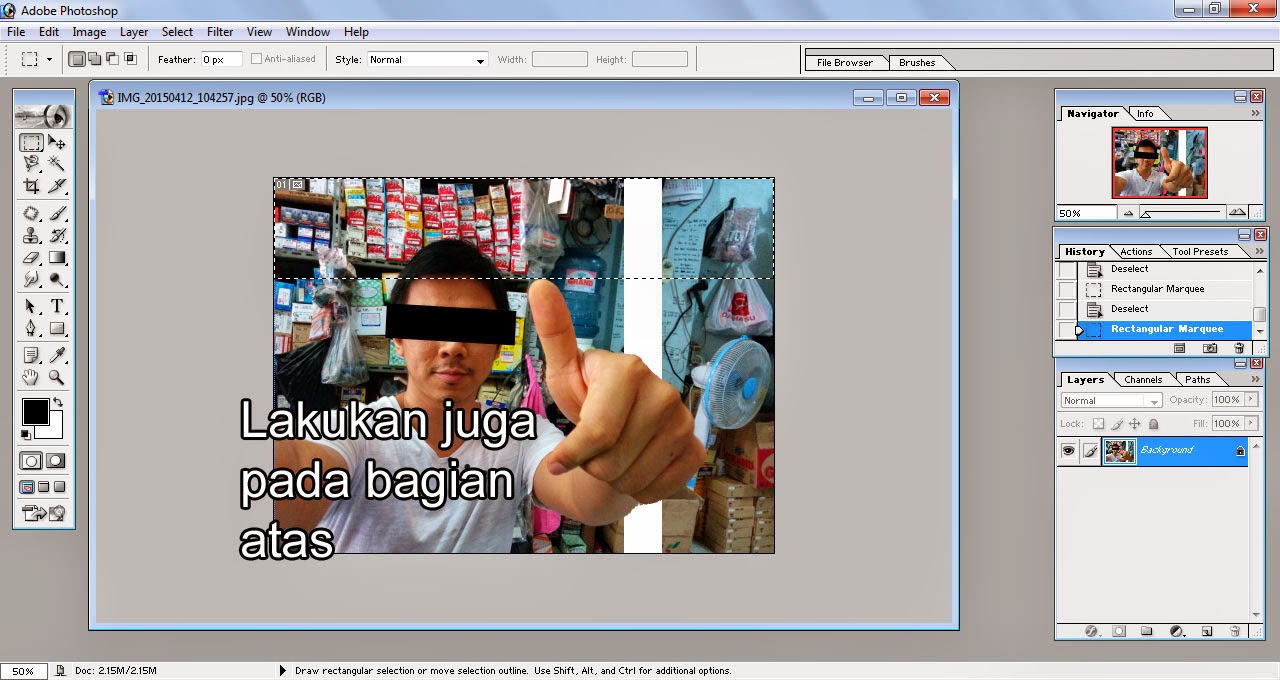This screenshot has height=680, width=1280.
Task: Open the File Browser tab
Action: click(845, 62)
